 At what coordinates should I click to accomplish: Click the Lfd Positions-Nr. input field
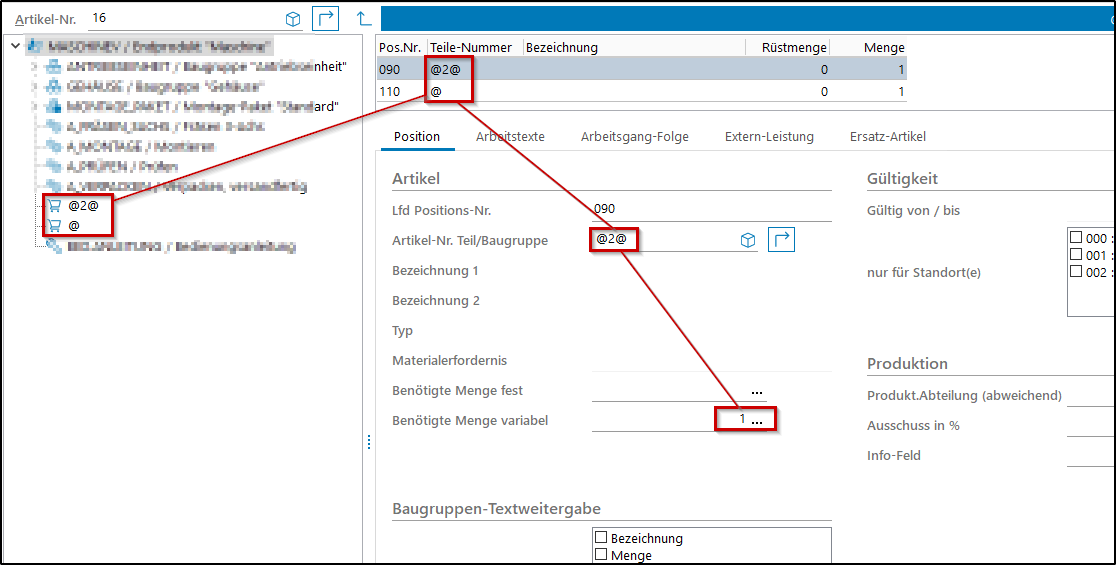click(x=710, y=210)
